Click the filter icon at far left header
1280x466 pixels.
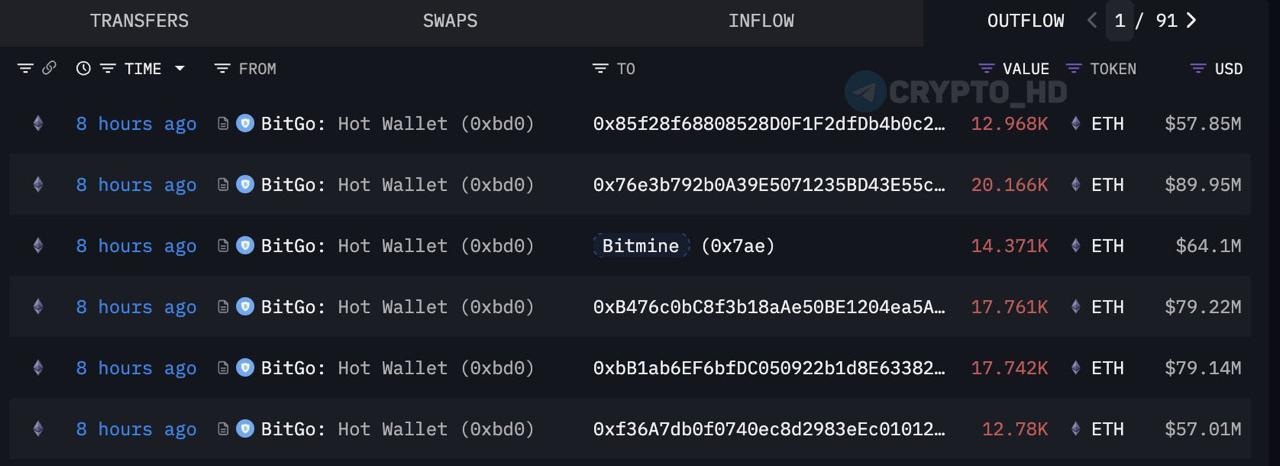(x=25, y=69)
